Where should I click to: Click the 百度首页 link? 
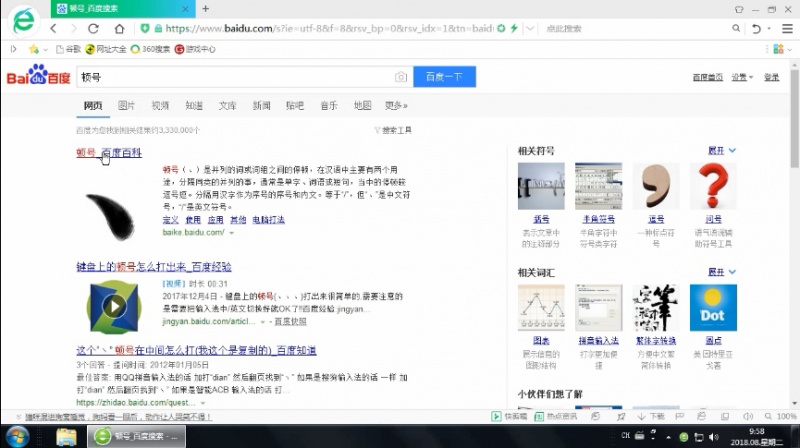coord(708,77)
